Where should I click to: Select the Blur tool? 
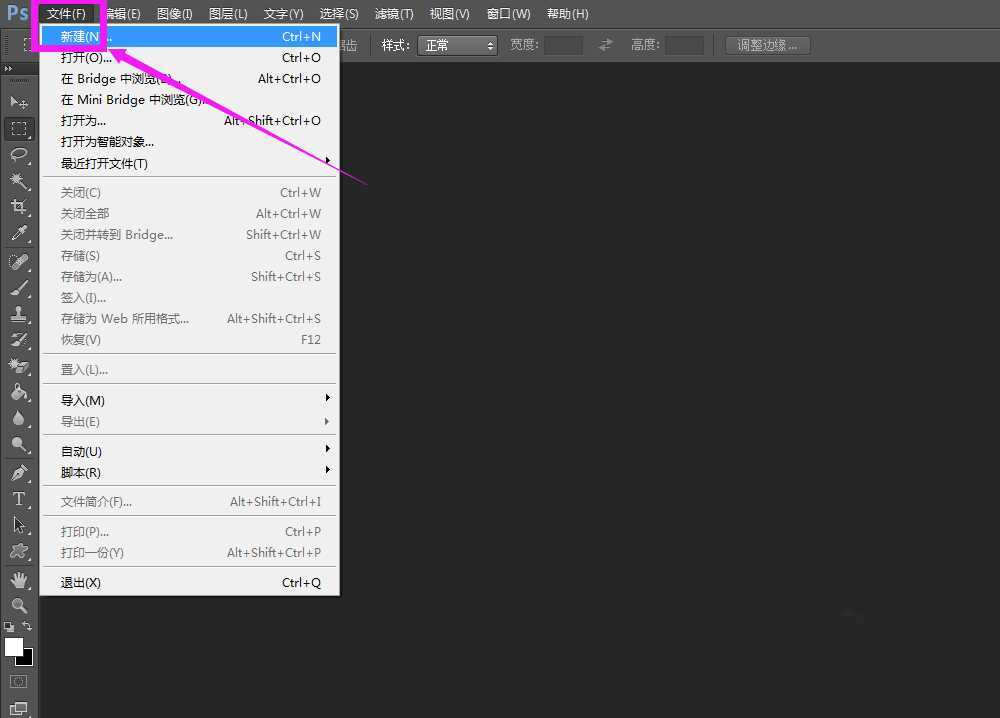click(x=18, y=418)
